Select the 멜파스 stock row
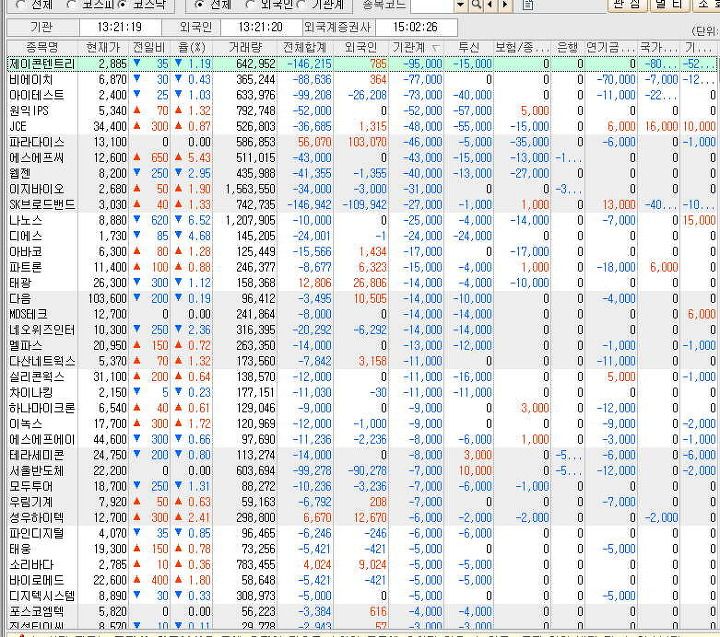The height and width of the screenshot is (637, 720). 360,345
